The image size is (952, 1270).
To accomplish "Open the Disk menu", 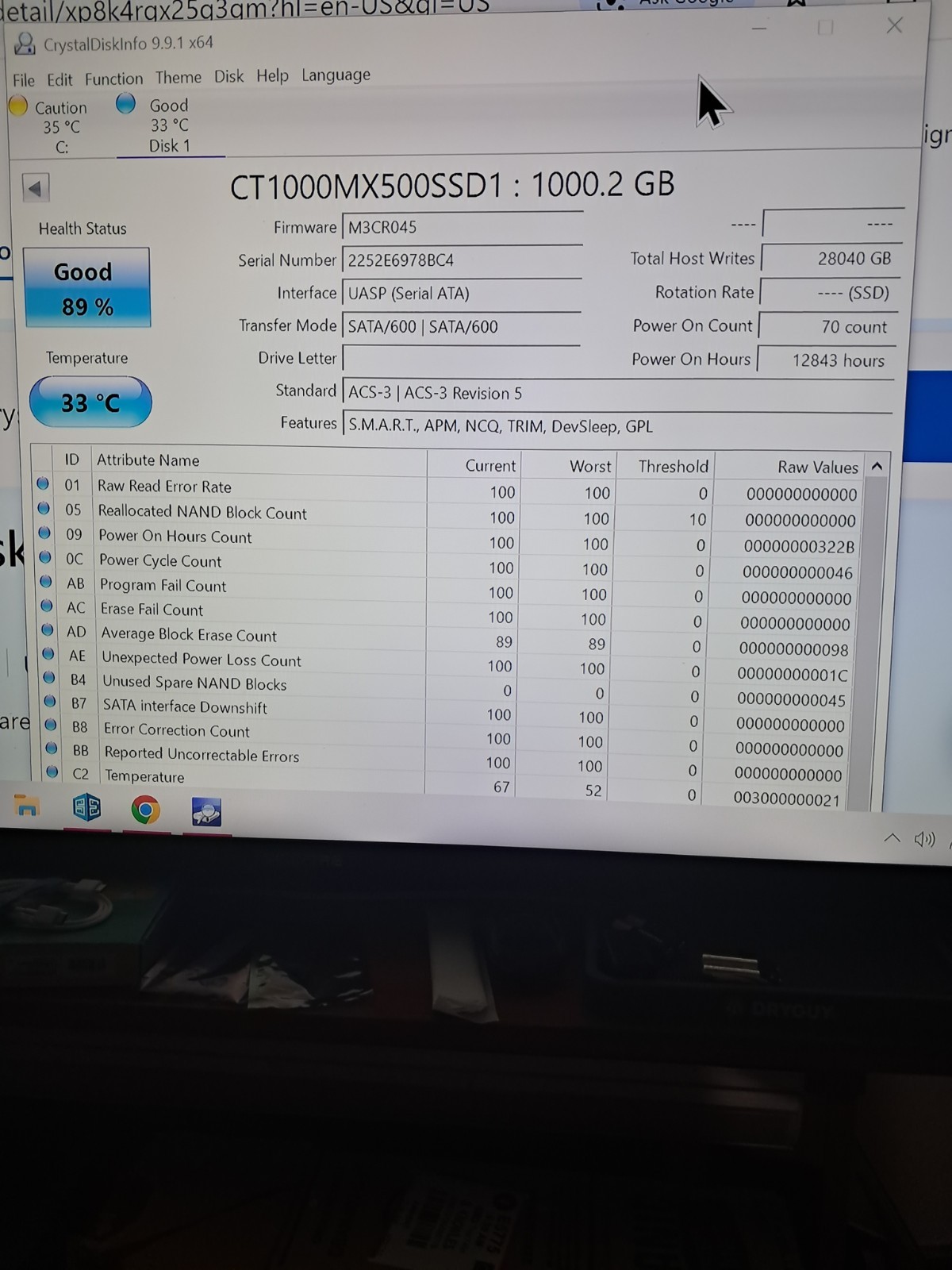I will pos(229,76).
